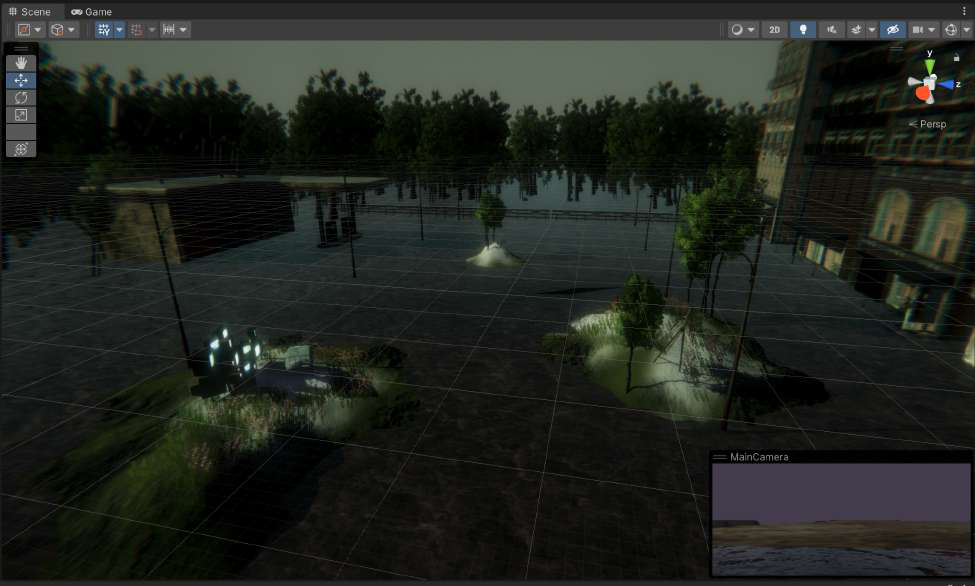This screenshot has width=975, height=586.
Task: Click the MainCamera overlay drag handle
Action: coord(719,457)
